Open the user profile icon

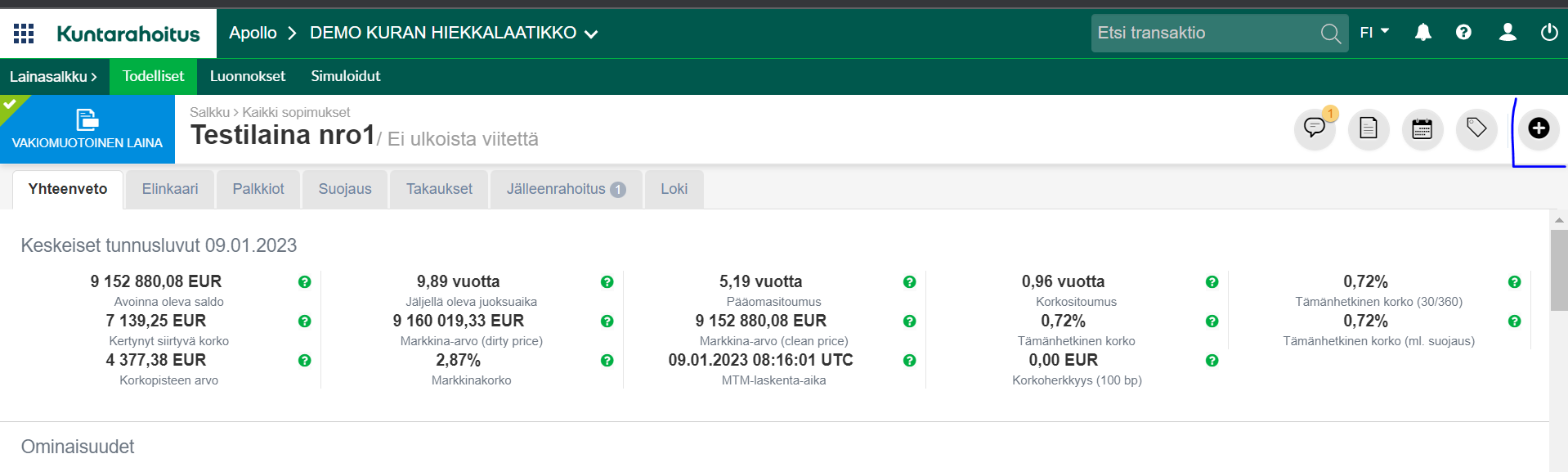(x=1507, y=33)
